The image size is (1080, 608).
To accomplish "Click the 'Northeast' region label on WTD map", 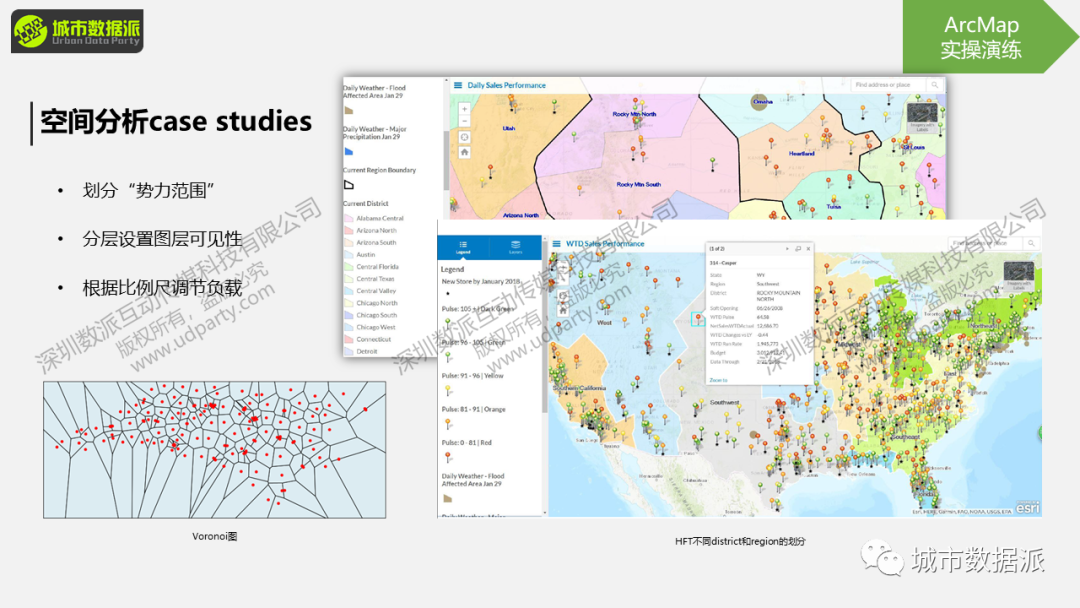I will click(983, 326).
